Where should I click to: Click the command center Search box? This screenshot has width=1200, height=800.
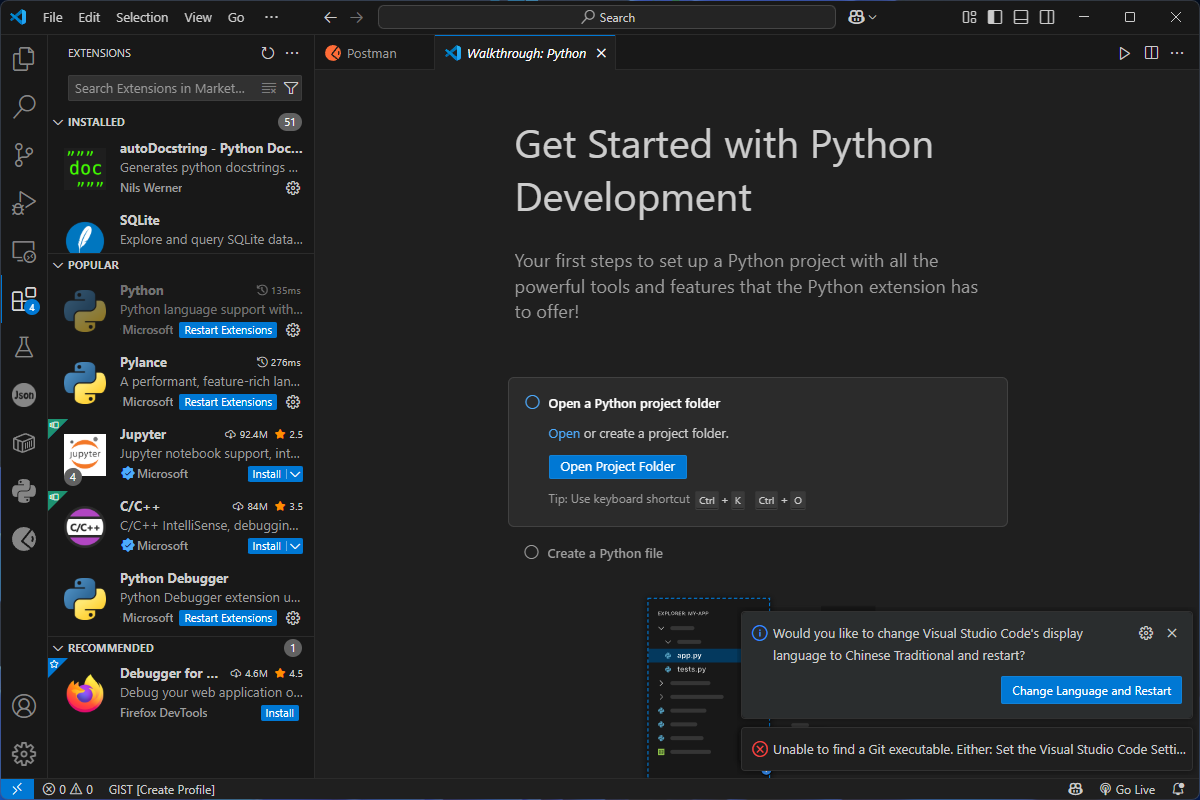pyautogui.click(x=607, y=17)
